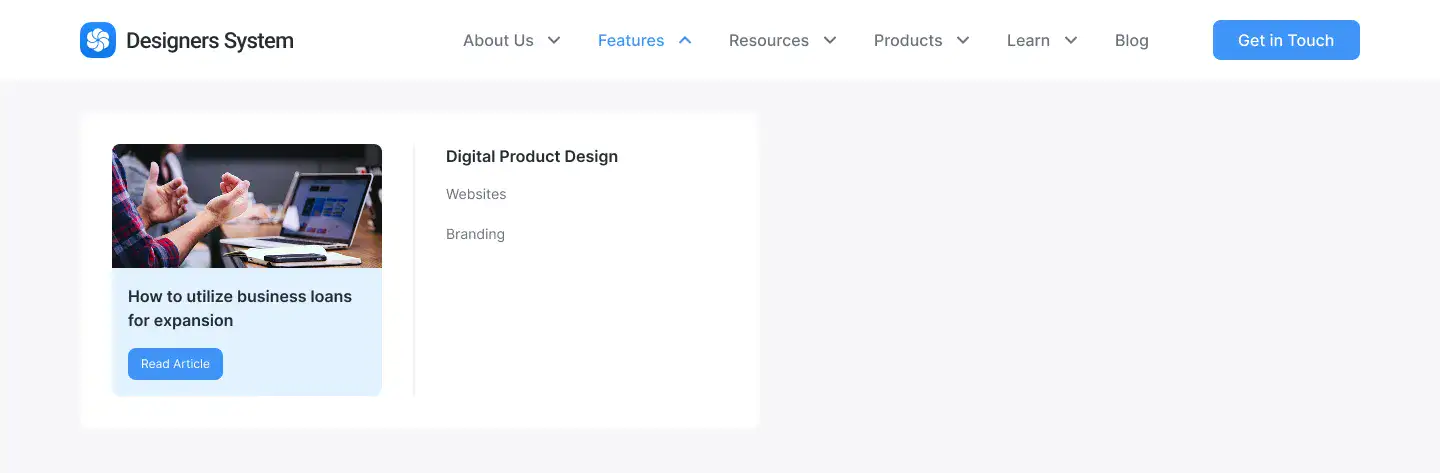1440x473 pixels.
Task: Expand the Products chevron arrow
Action: point(963,40)
